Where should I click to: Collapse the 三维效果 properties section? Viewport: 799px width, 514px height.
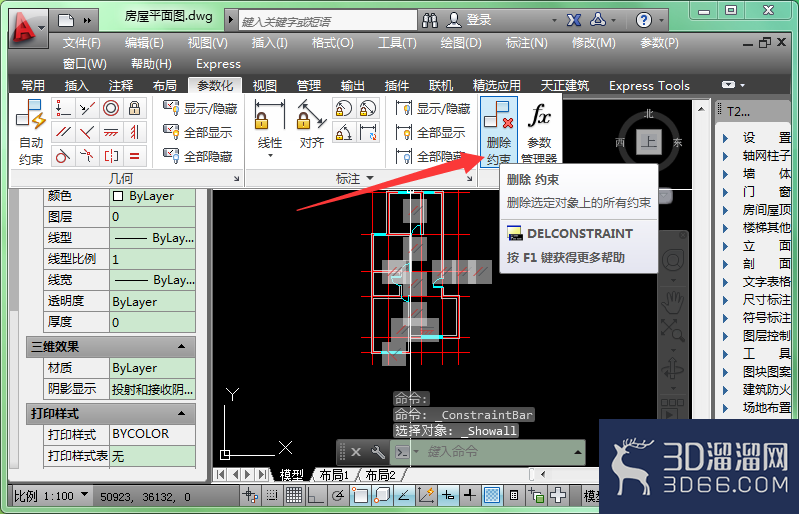tap(181, 346)
